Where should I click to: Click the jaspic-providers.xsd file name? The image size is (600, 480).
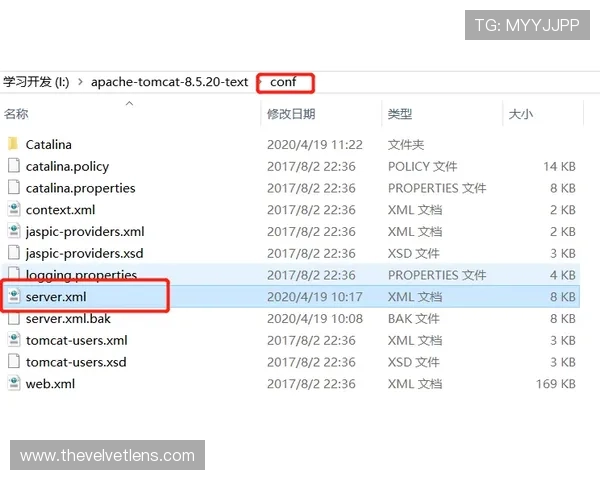click(x=85, y=254)
